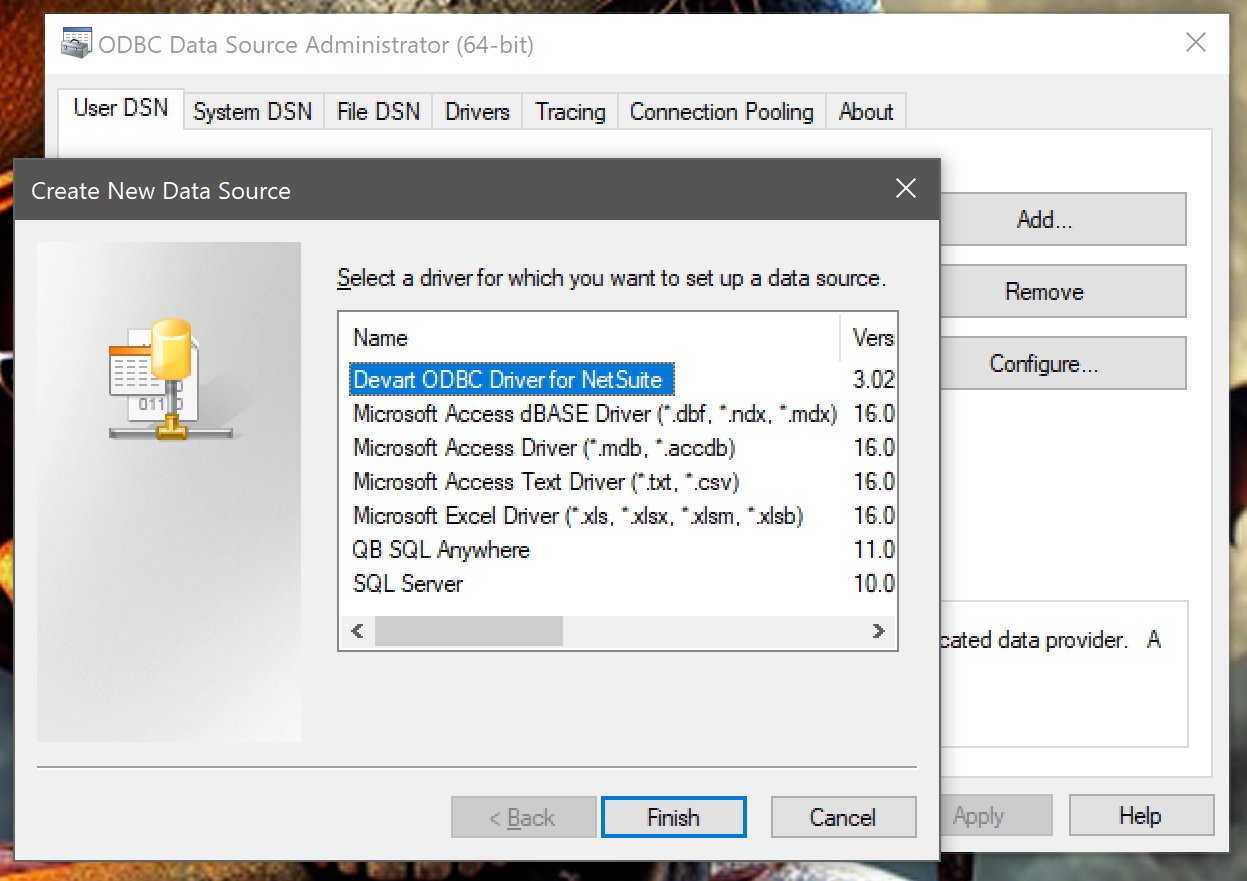Click version 3.02 of Devart driver
Viewport: 1247px width, 881px height.
pyautogui.click(x=873, y=380)
